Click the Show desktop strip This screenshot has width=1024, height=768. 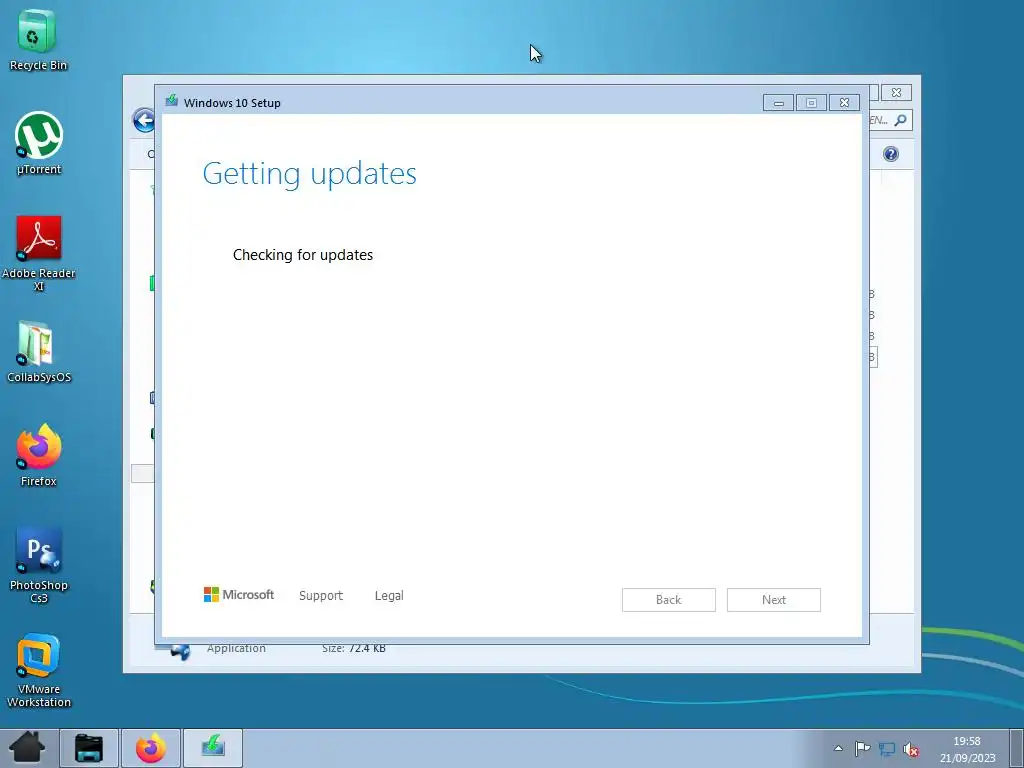point(1017,748)
